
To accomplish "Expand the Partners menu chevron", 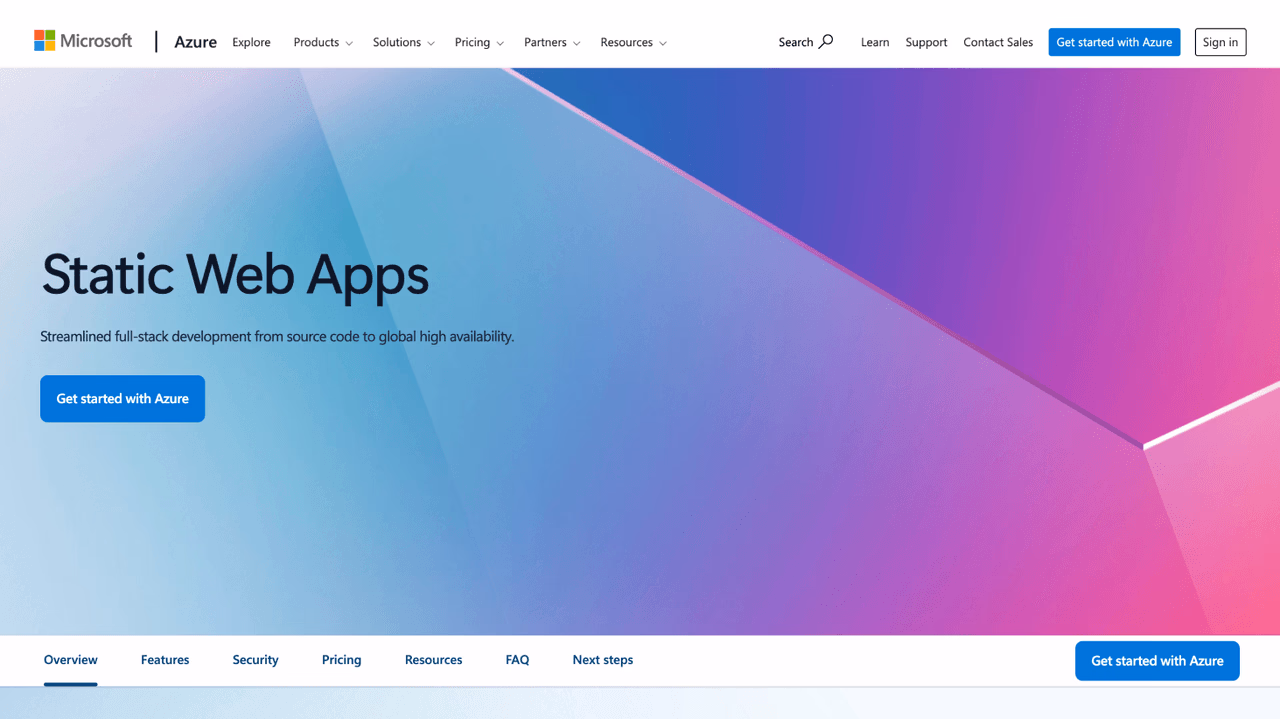I will pyautogui.click(x=577, y=43).
